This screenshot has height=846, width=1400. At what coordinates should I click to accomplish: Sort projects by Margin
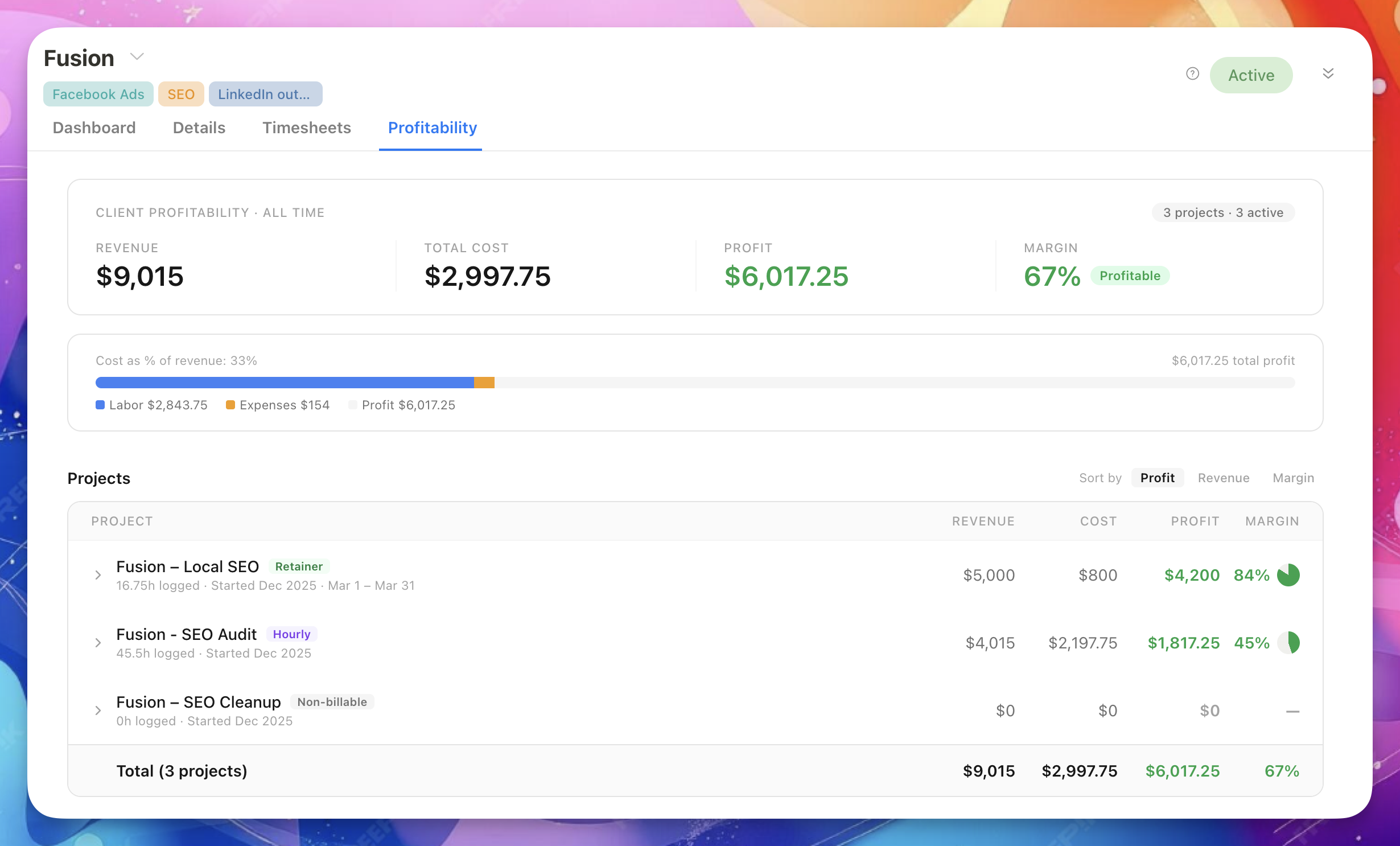[x=1293, y=478]
